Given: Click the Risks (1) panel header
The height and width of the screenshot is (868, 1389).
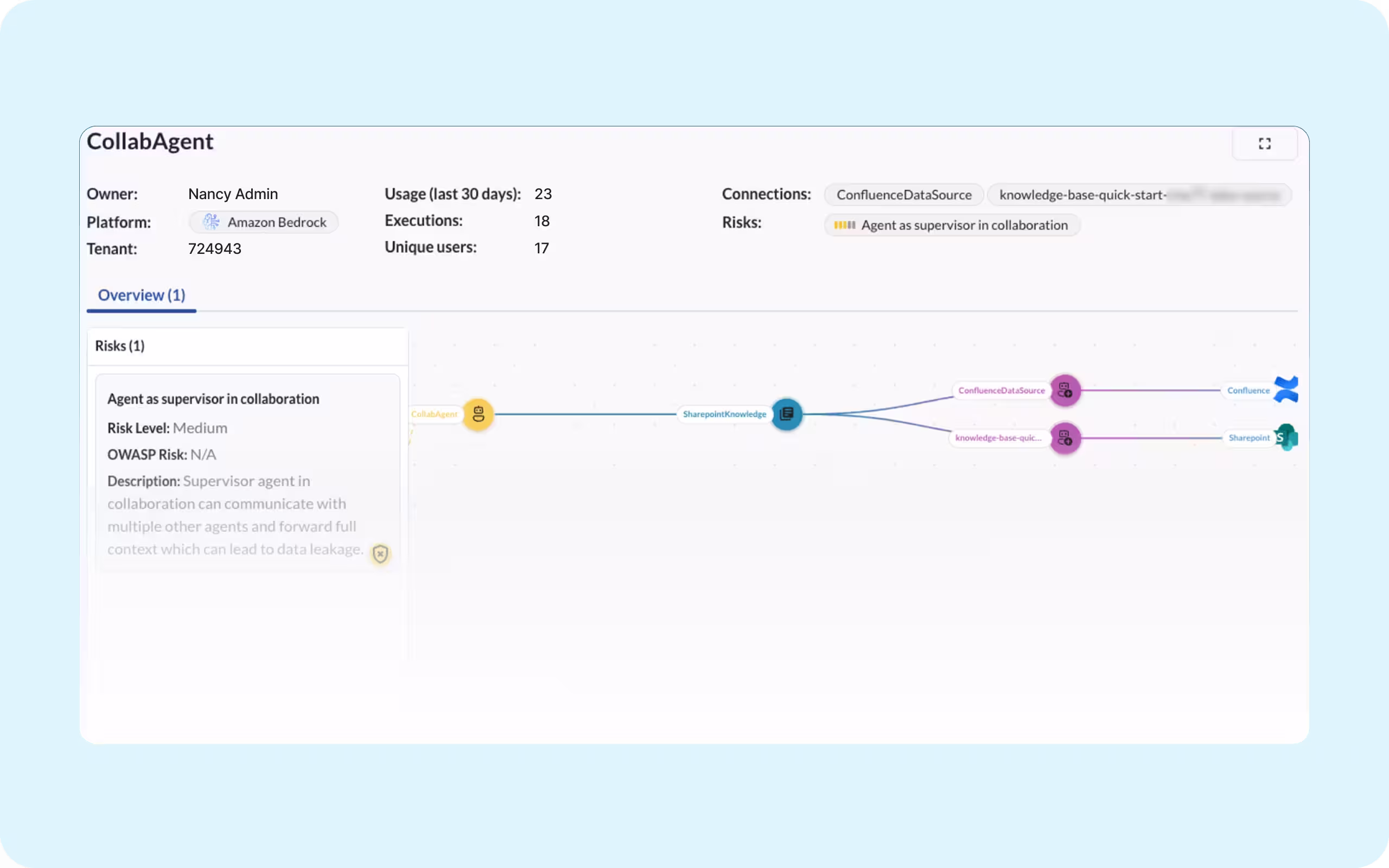Looking at the screenshot, I should (x=247, y=346).
